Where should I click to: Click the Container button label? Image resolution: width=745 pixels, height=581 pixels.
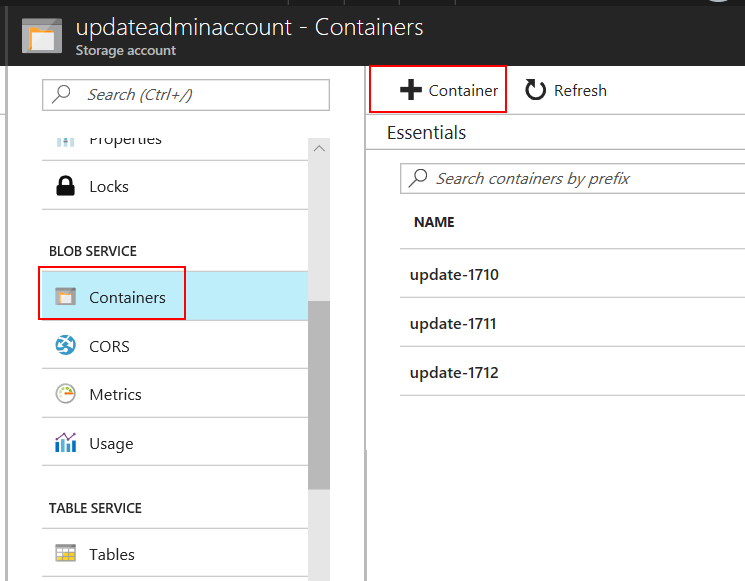point(463,90)
